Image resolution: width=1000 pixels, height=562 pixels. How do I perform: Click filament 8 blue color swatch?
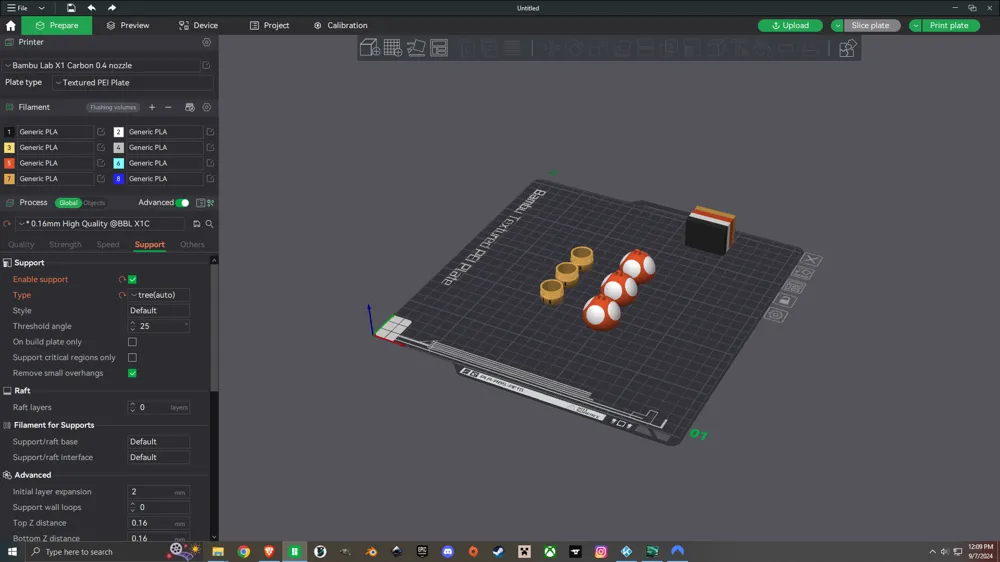click(x=118, y=179)
